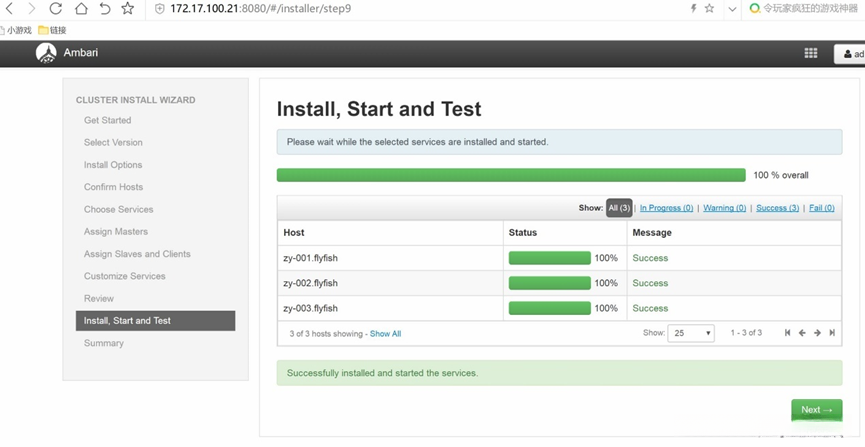
Task: Expand the admin user dropdown
Action: (850, 54)
